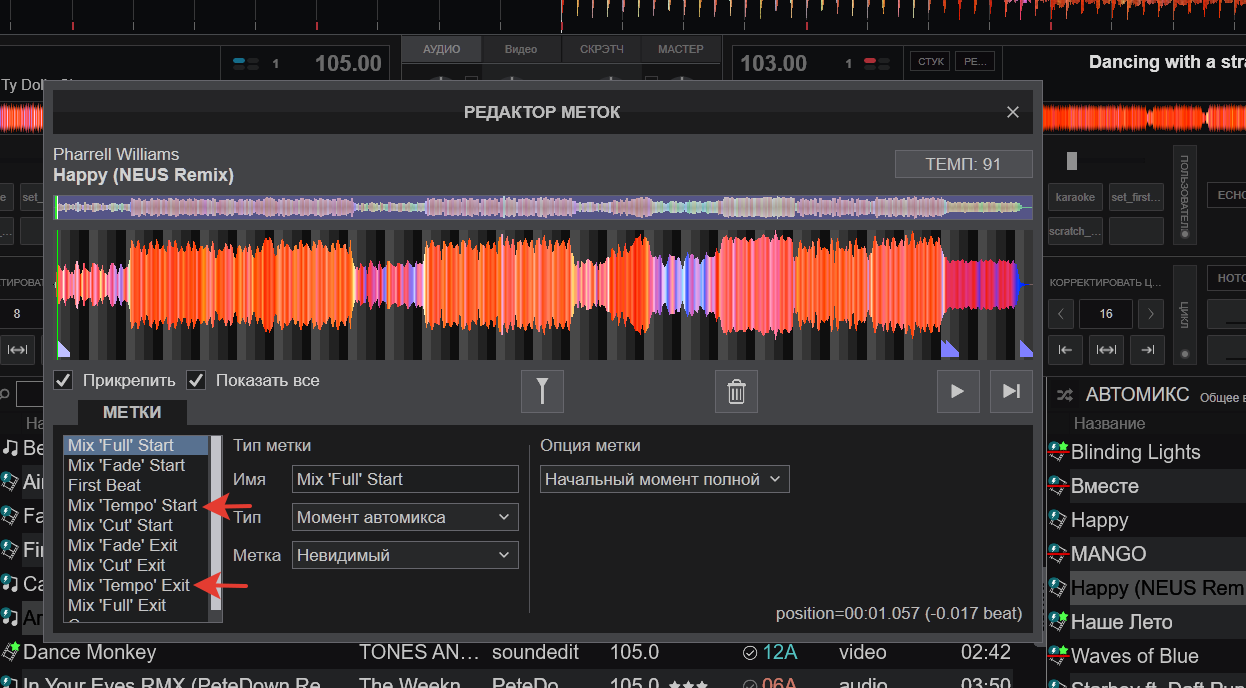Click the right arrow beside the 16 value
The height and width of the screenshot is (688, 1246).
click(x=1151, y=314)
